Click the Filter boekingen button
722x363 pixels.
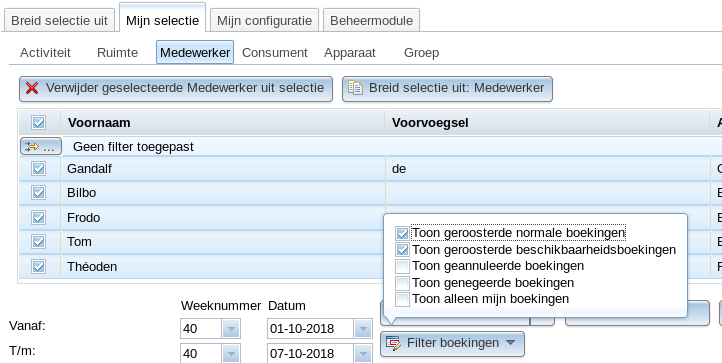point(452,343)
